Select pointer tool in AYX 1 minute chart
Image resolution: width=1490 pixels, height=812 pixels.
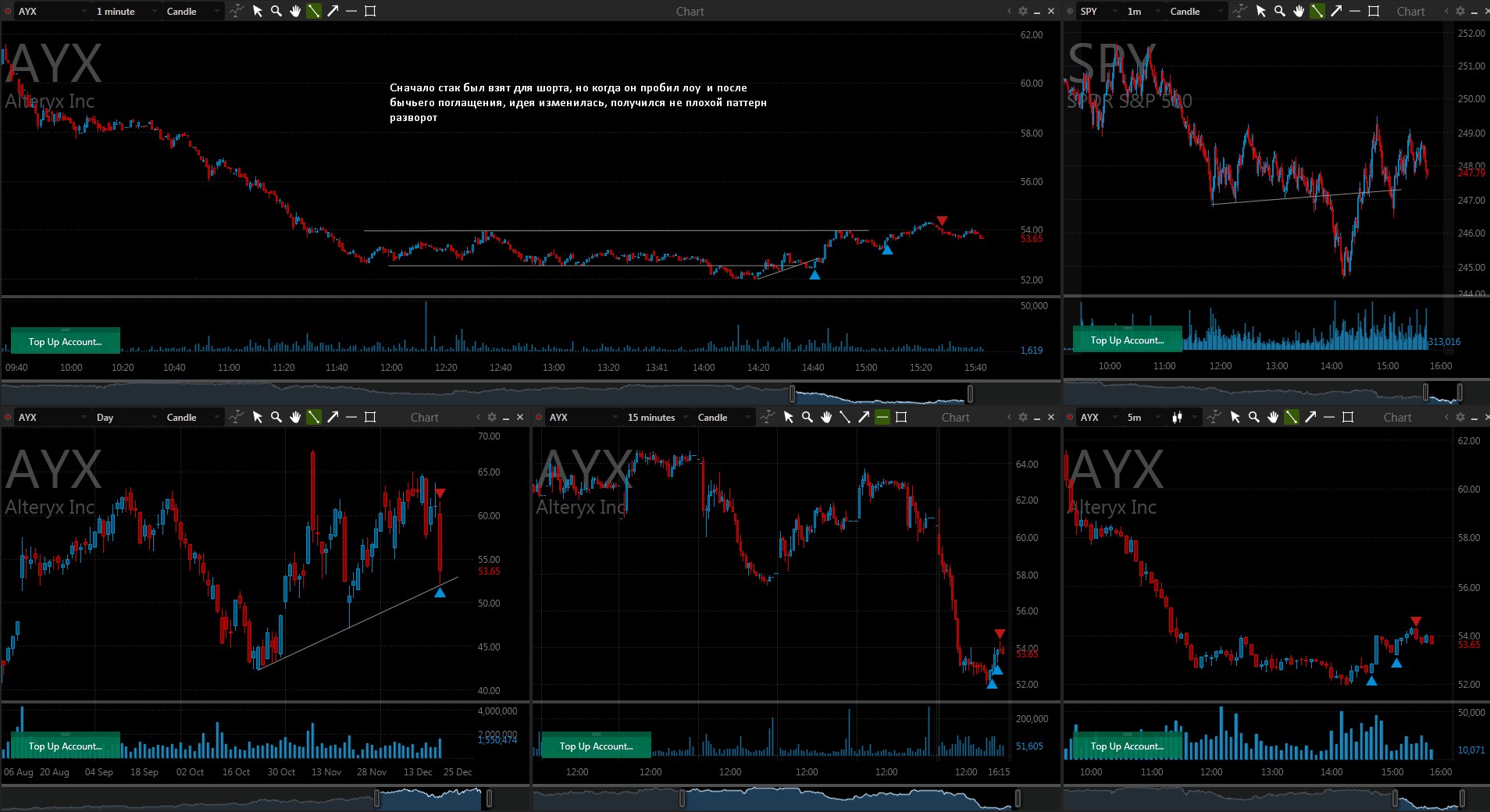click(x=258, y=11)
